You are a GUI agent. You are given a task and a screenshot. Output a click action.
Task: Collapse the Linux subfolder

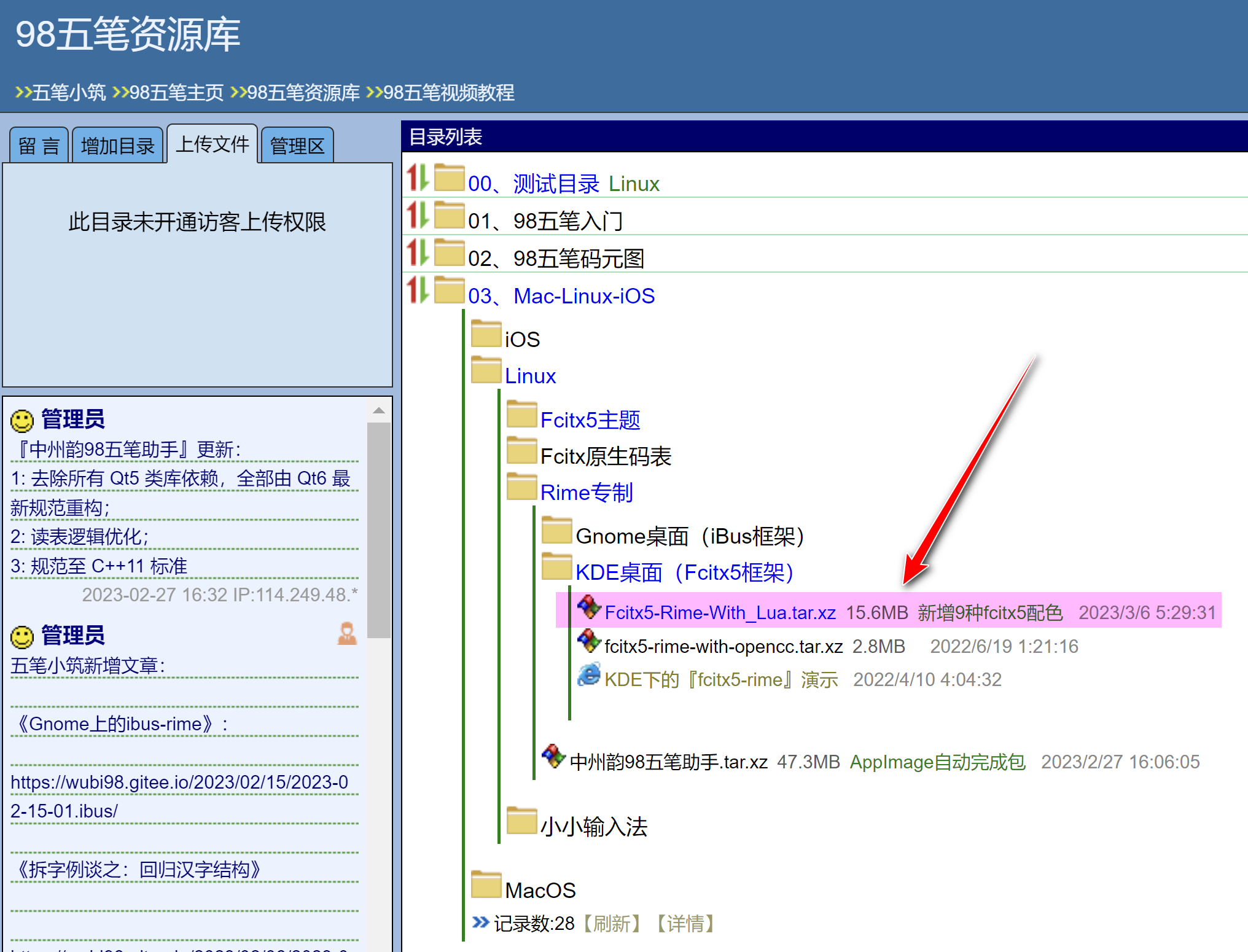click(530, 376)
